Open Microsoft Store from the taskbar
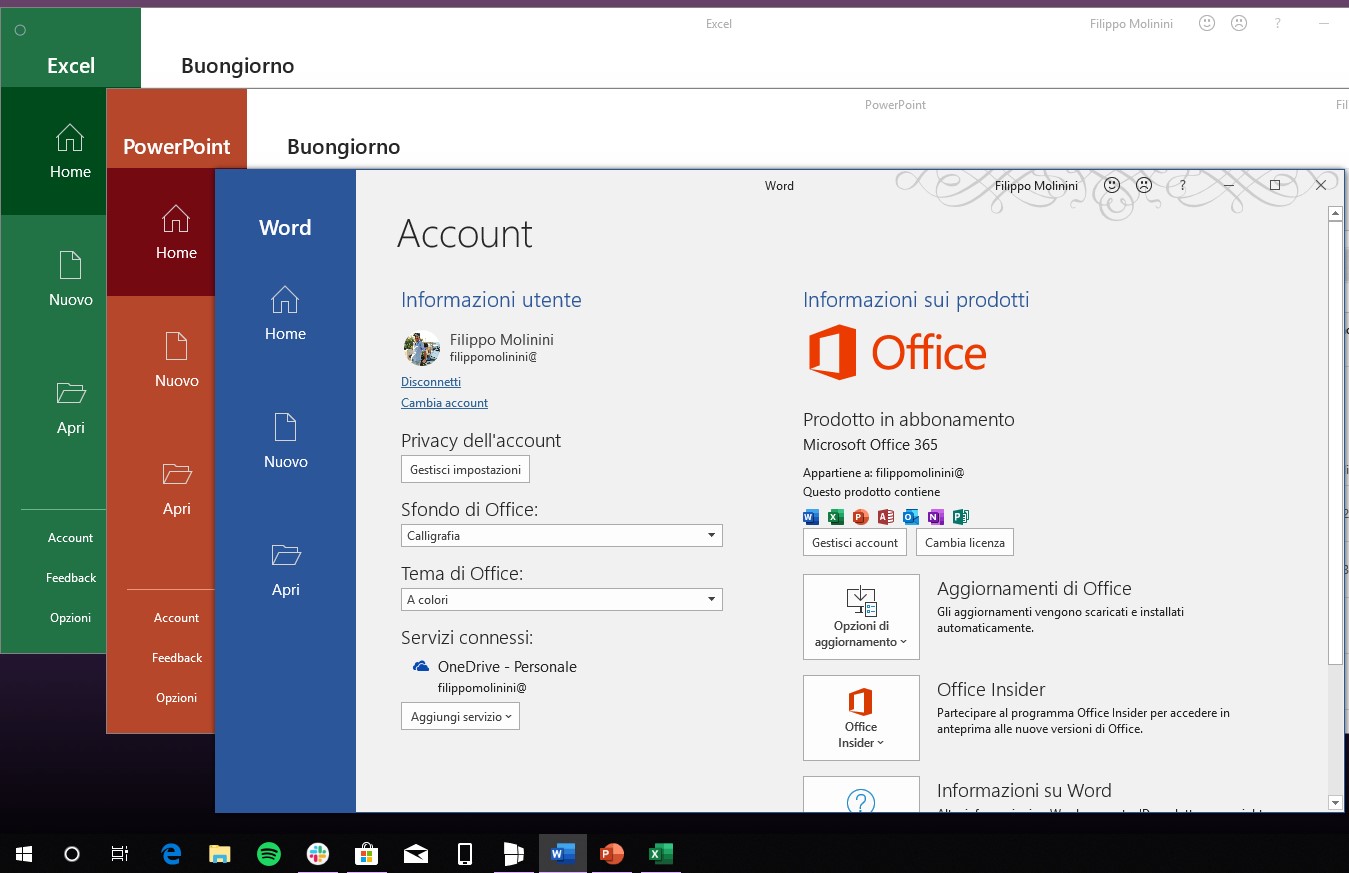This screenshot has height=873, width=1349. pyautogui.click(x=367, y=854)
